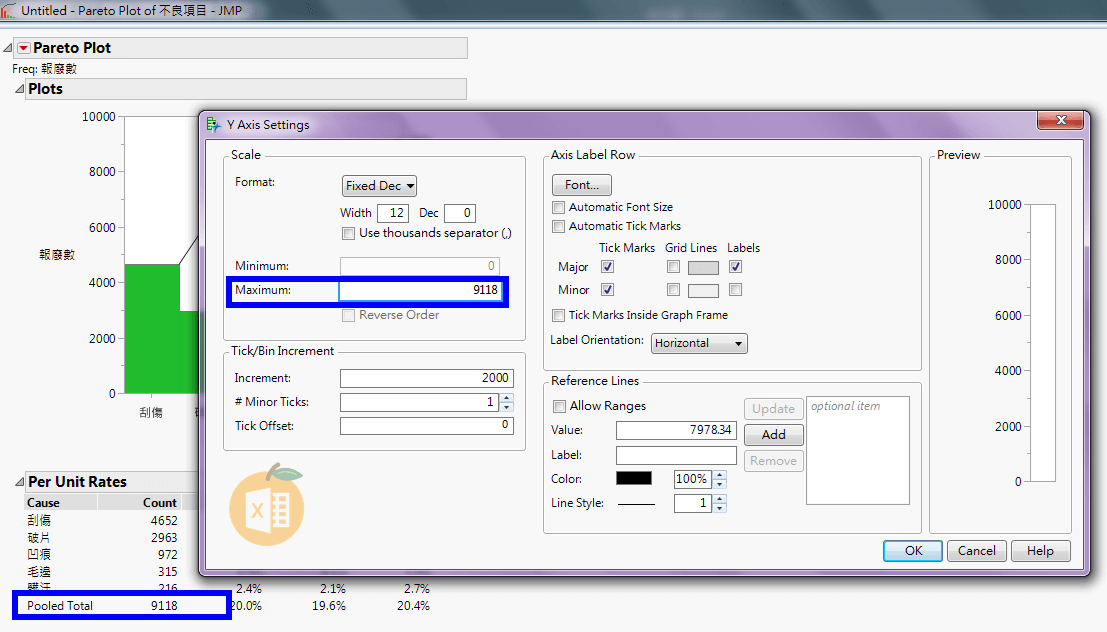Collapse the Pareto Plot outline disclosure triangle

(8, 48)
